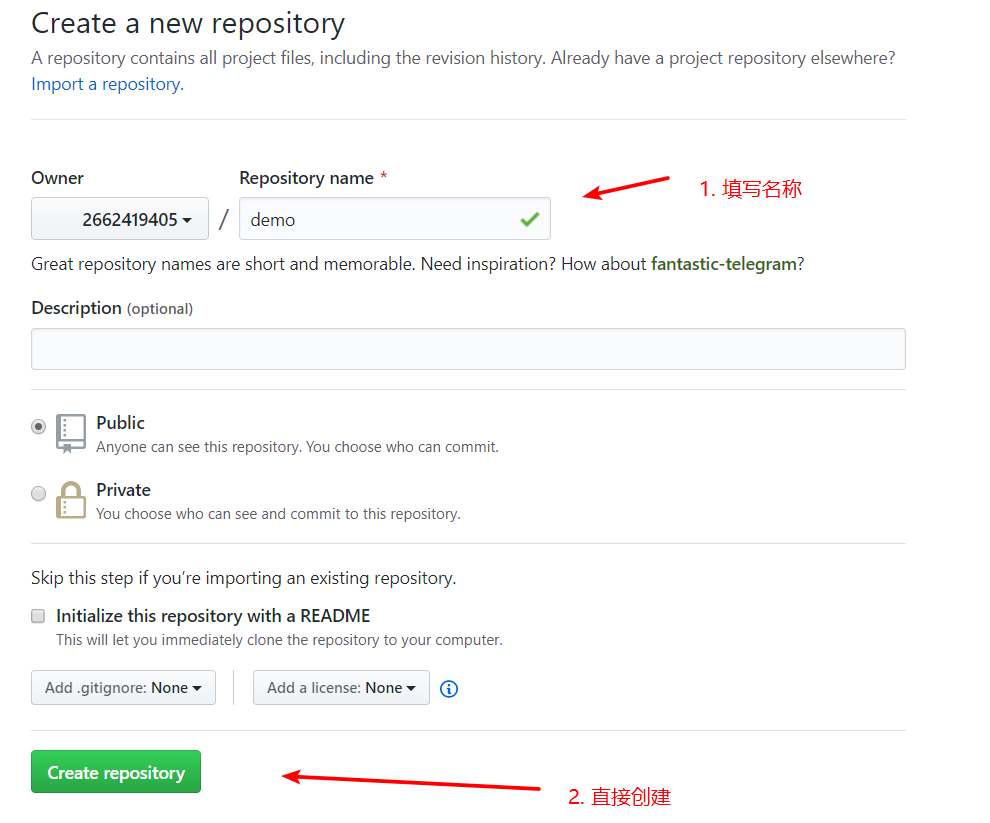Click the green checkmark in name field
This screenshot has width=990, height=823.
click(529, 219)
